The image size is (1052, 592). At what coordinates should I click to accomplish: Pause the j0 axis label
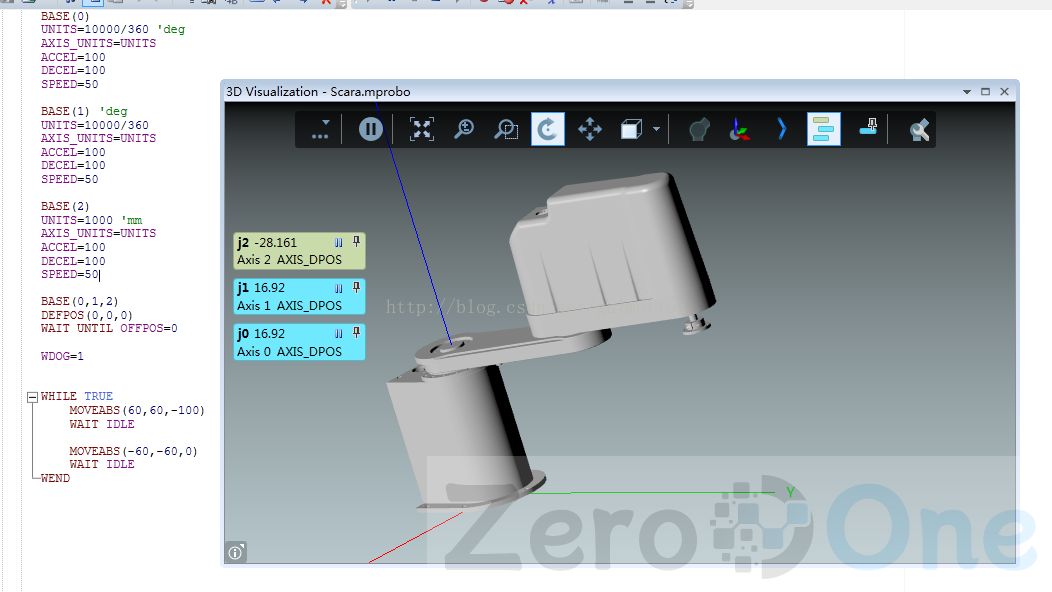(339, 334)
